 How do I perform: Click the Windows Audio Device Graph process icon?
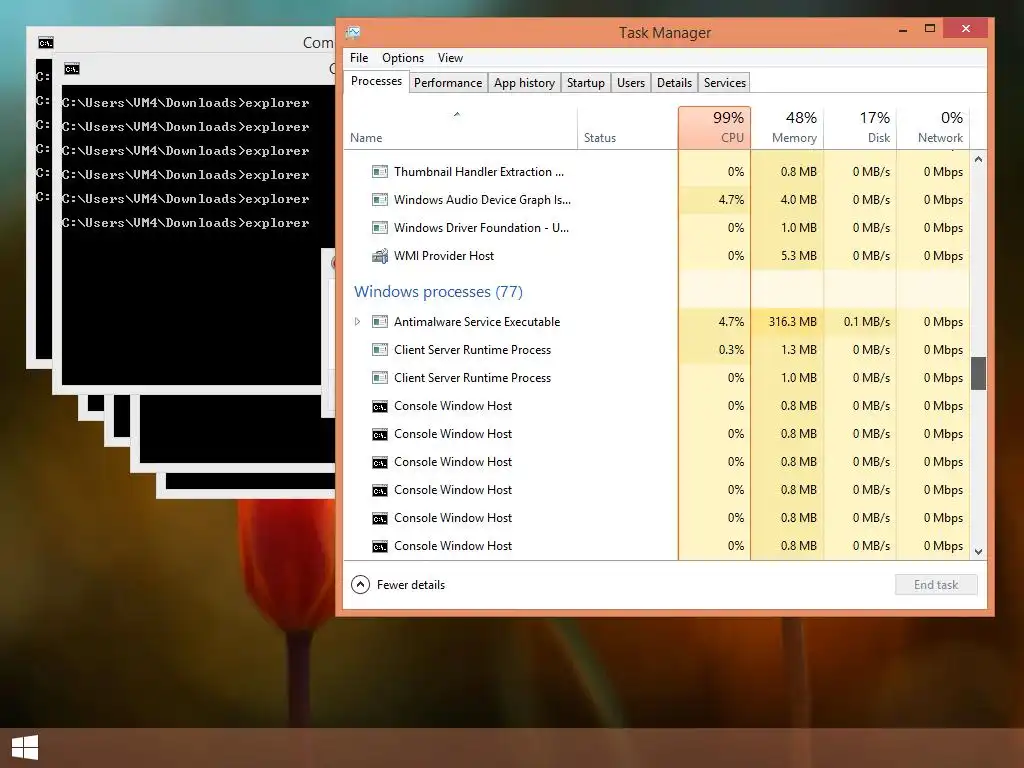coord(379,200)
